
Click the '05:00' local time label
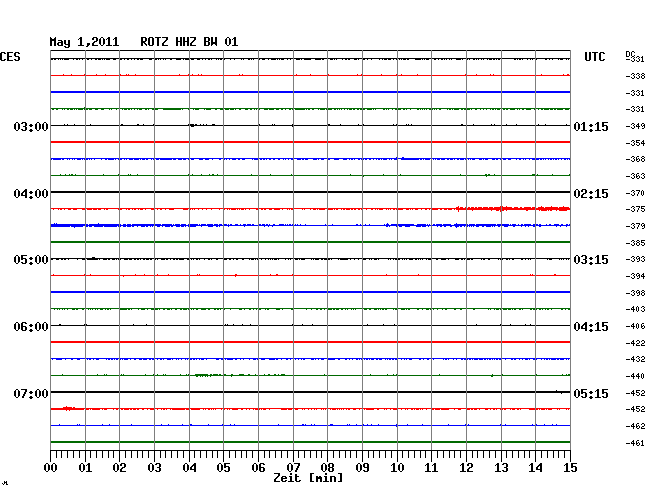[x=31, y=260]
